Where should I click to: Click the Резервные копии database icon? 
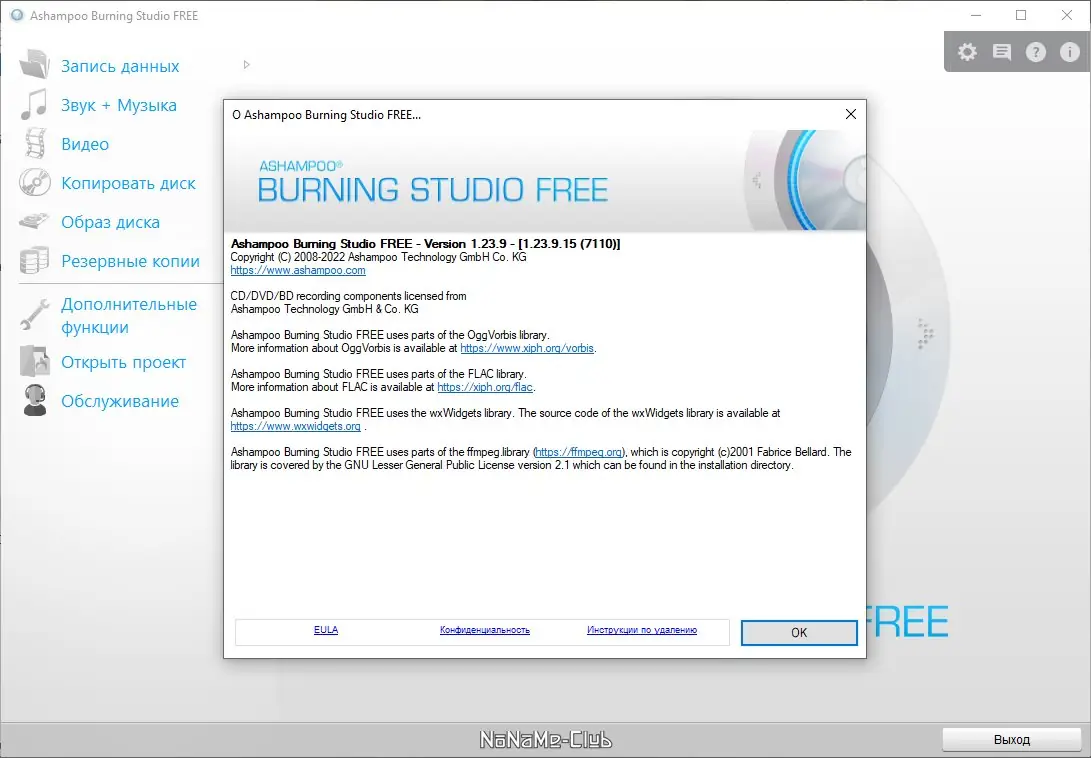[x=34, y=260]
